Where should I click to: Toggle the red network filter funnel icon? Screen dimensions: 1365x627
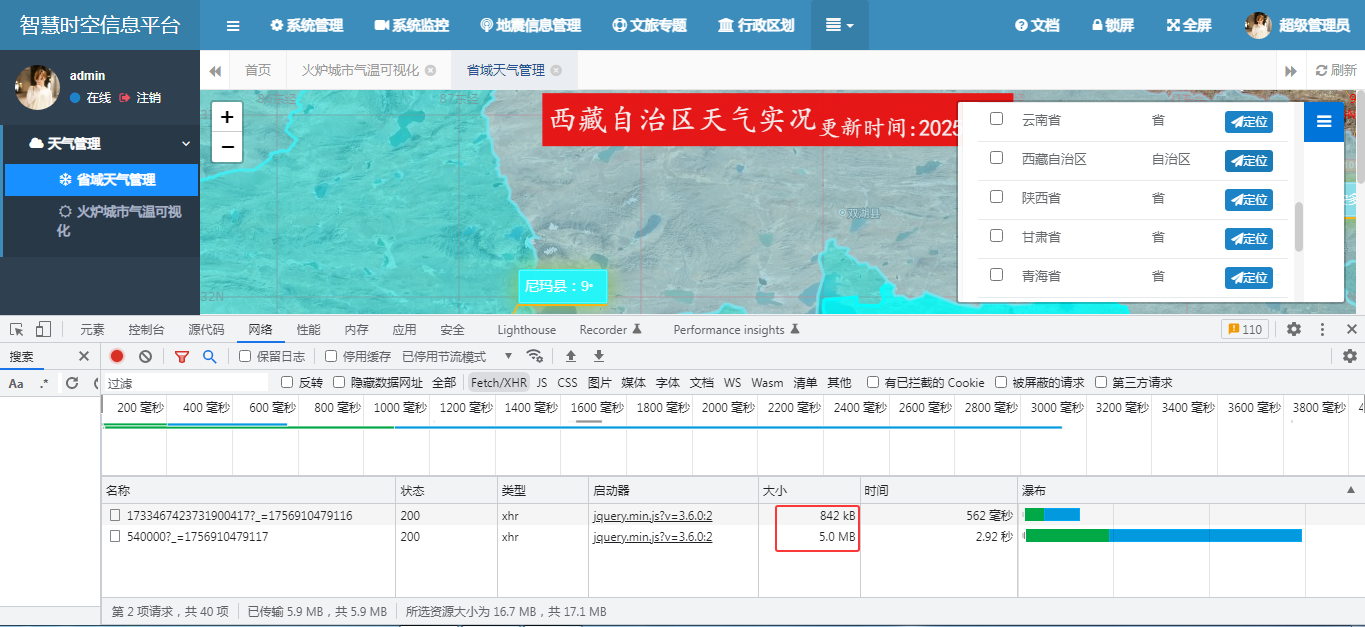181,356
